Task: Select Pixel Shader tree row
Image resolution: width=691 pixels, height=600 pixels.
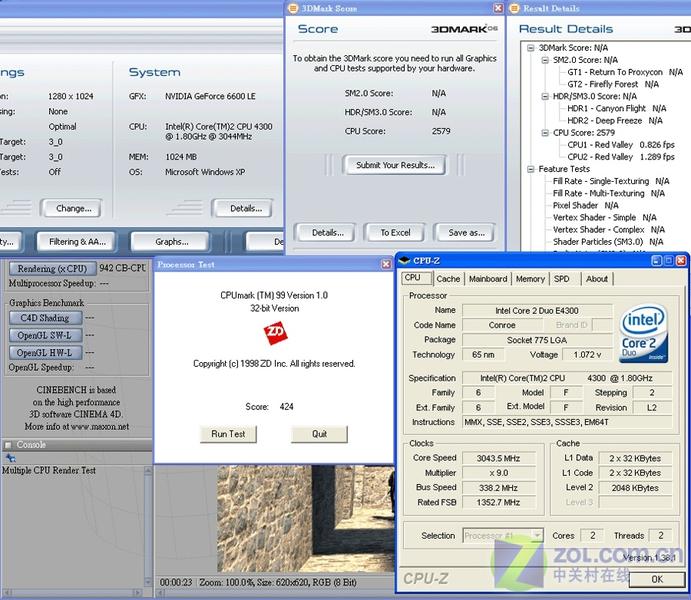Action: click(x=585, y=205)
